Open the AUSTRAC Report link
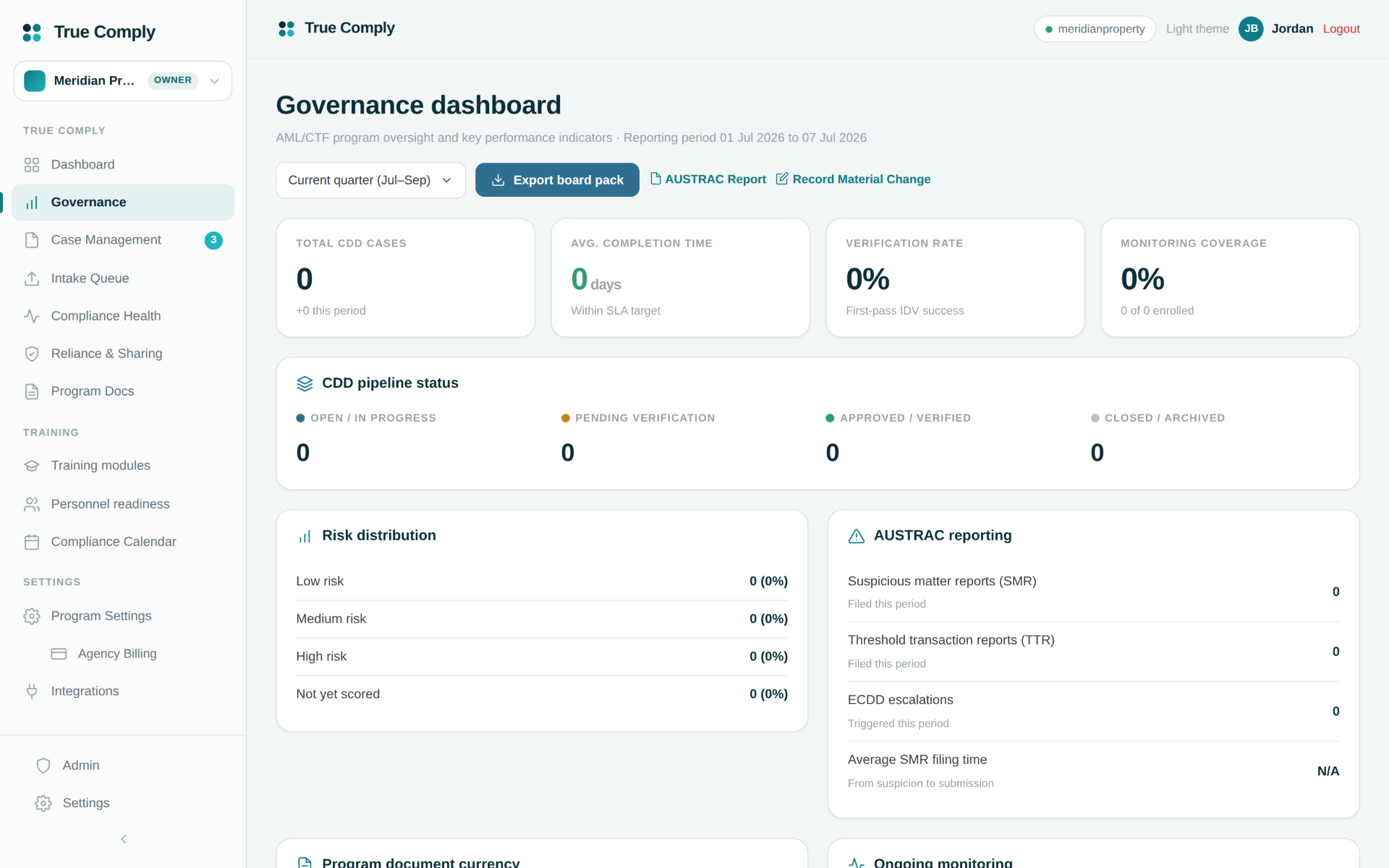 708,179
